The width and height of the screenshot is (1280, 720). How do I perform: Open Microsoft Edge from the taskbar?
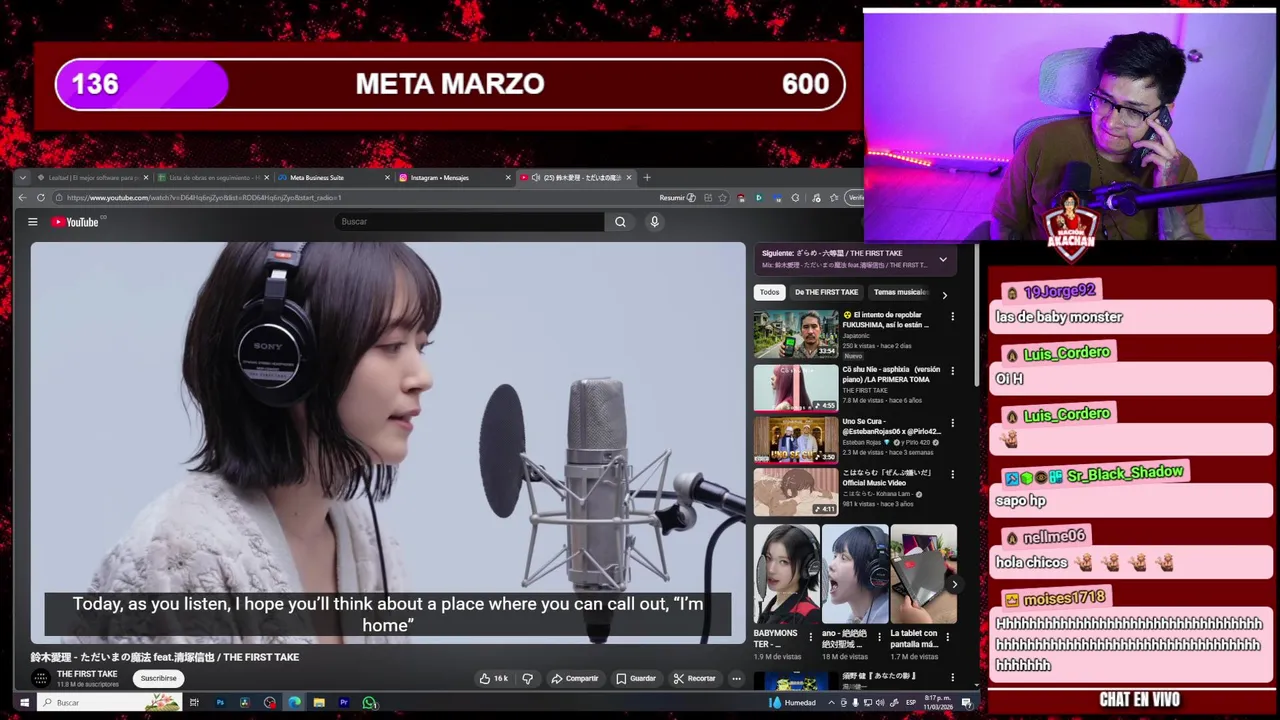294,703
